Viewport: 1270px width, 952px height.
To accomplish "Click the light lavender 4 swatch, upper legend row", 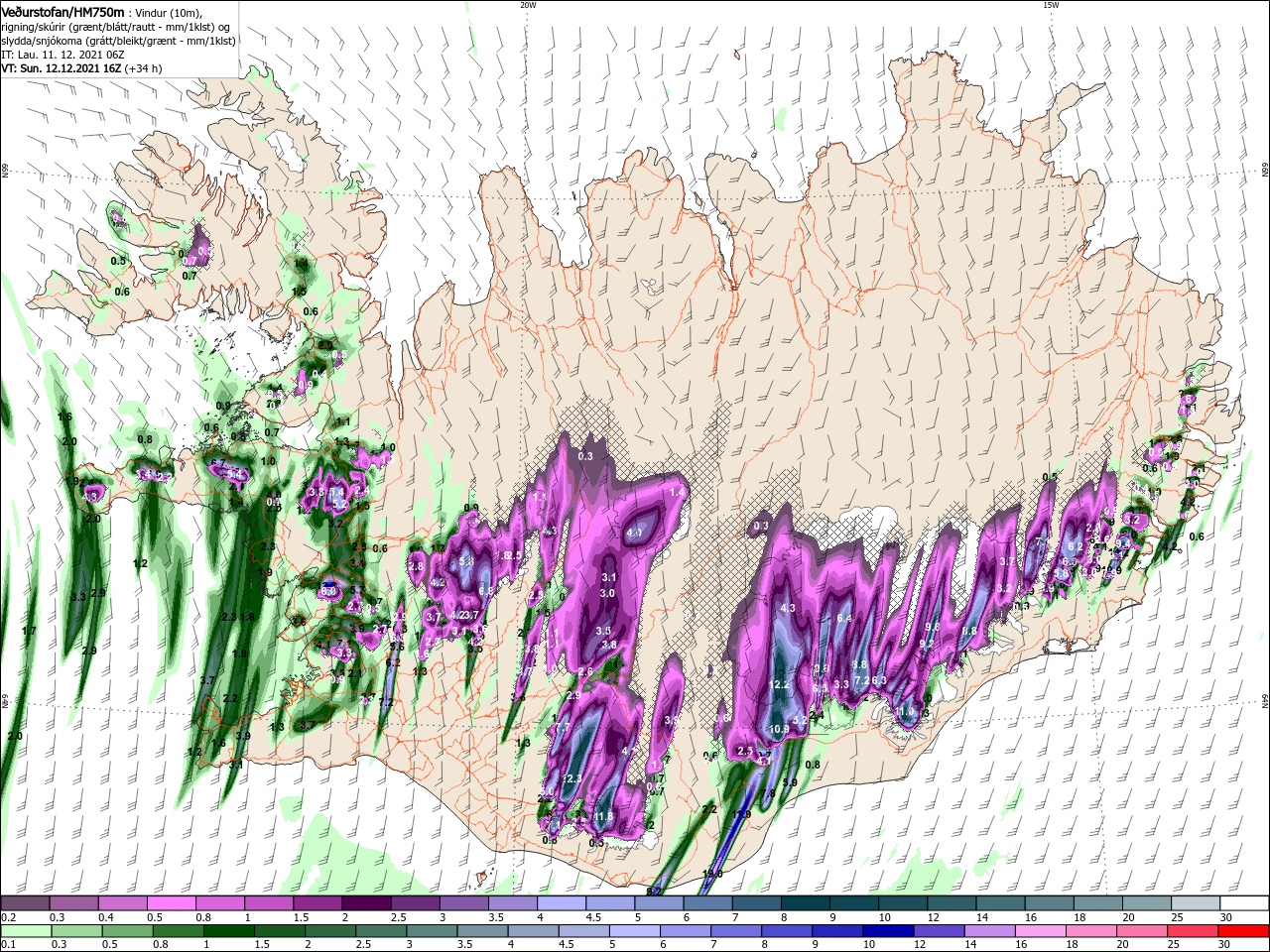I will tap(561, 903).
